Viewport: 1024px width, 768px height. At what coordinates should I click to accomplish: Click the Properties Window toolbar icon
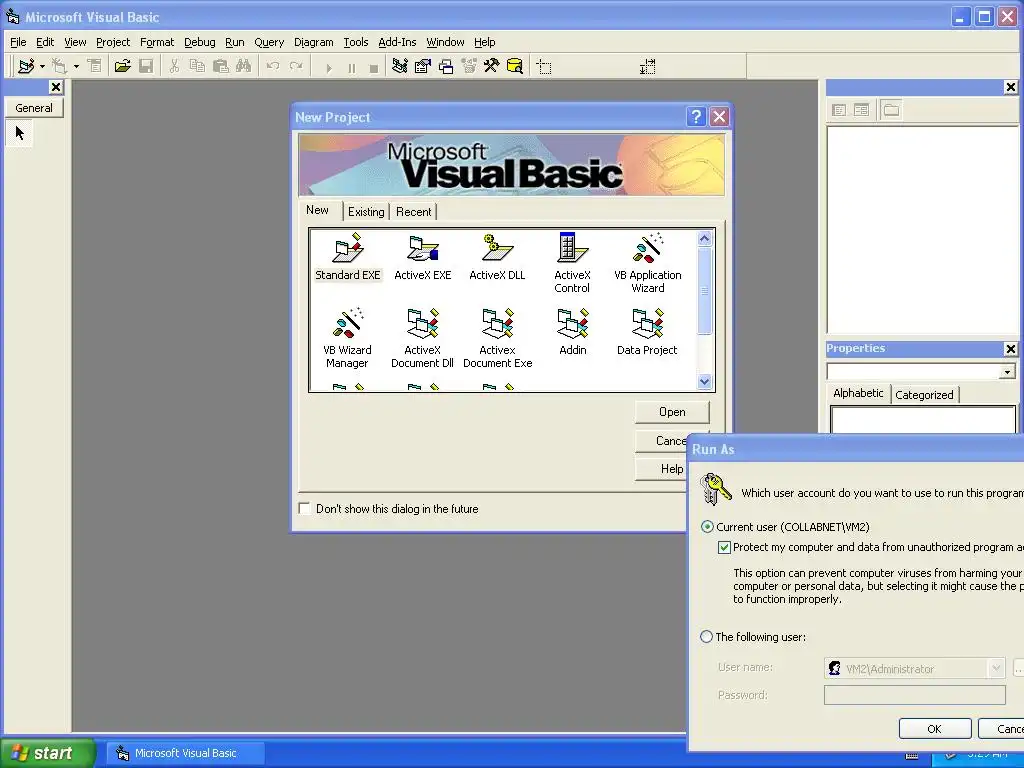pyautogui.click(x=423, y=67)
